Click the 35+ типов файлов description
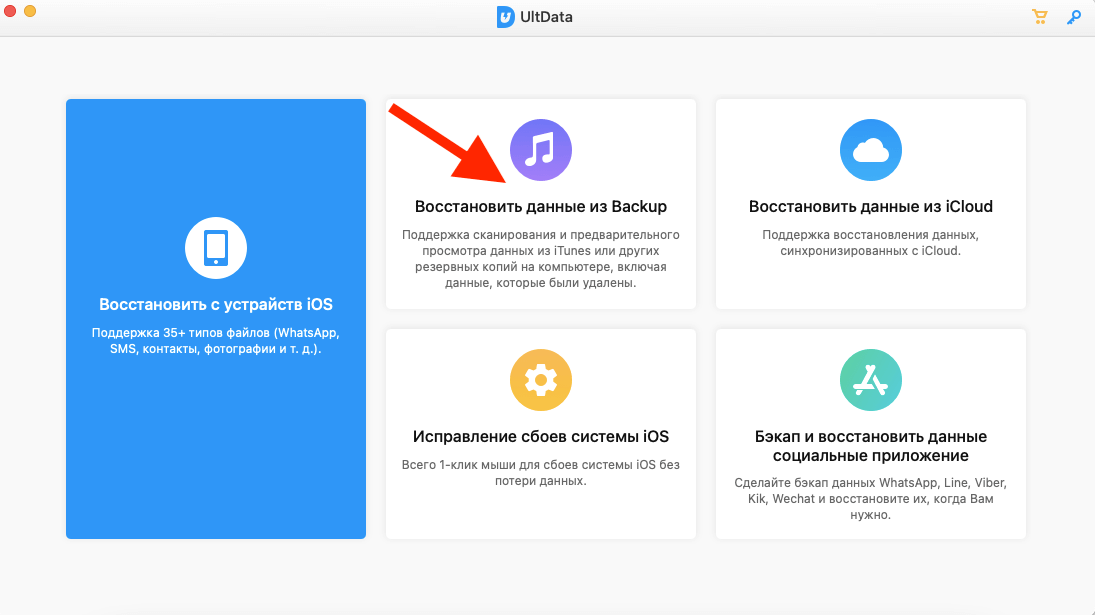The height and width of the screenshot is (615, 1095). (x=216, y=341)
